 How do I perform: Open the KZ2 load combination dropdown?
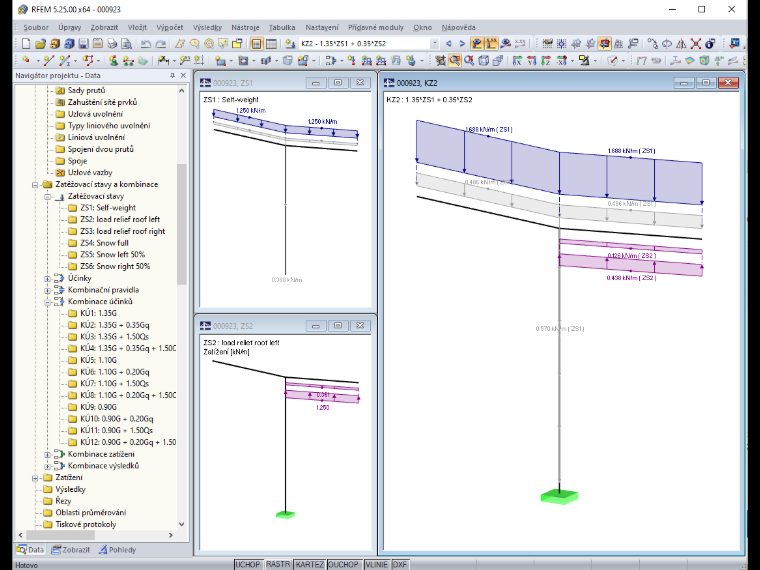coord(434,44)
